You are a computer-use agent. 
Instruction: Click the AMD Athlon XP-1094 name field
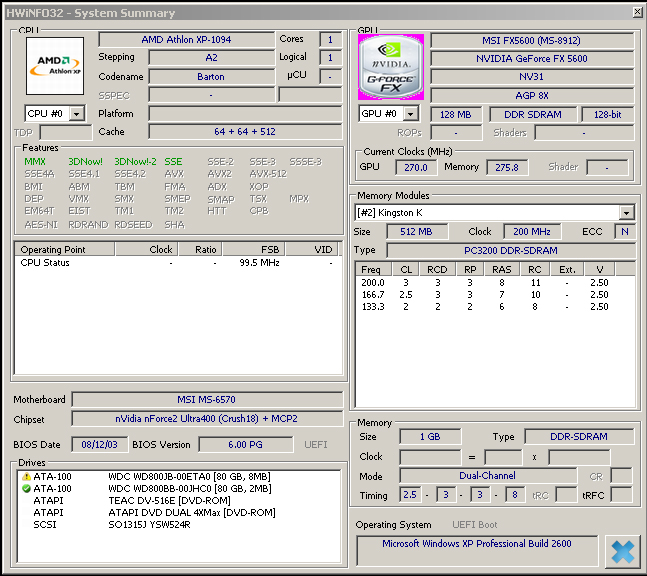click(x=187, y=40)
